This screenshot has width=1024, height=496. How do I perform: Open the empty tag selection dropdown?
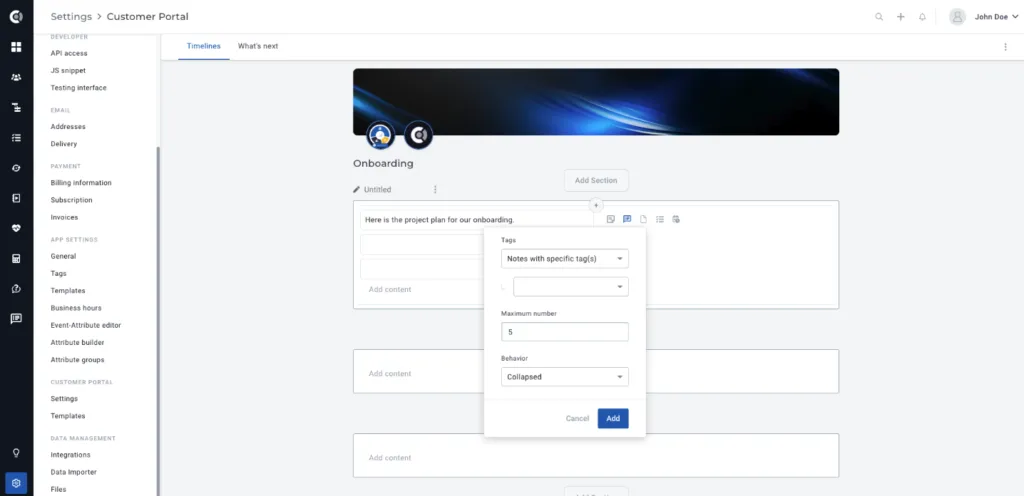[571, 287]
